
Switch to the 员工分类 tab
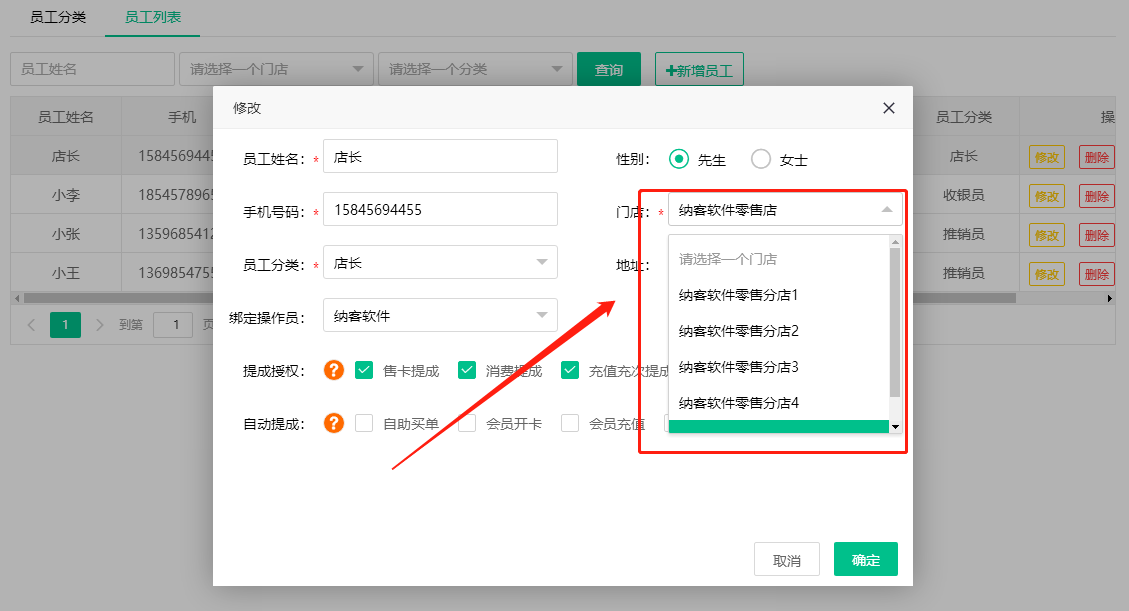(x=58, y=18)
